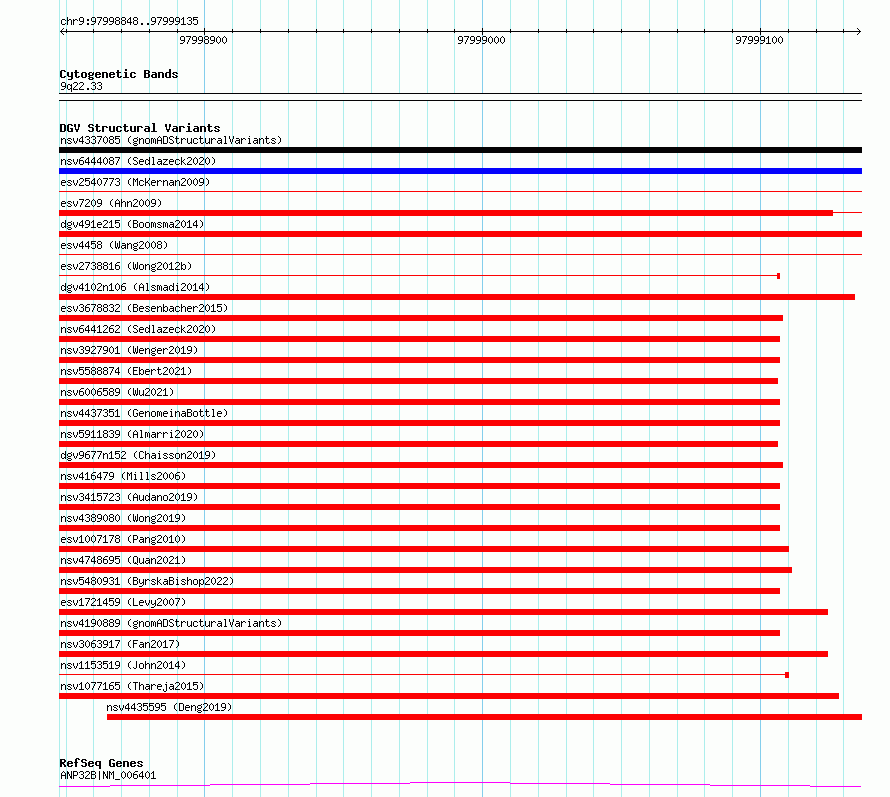Click the RefSeq Genes track title
The height and width of the screenshot is (797, 890).
[101, 763]
